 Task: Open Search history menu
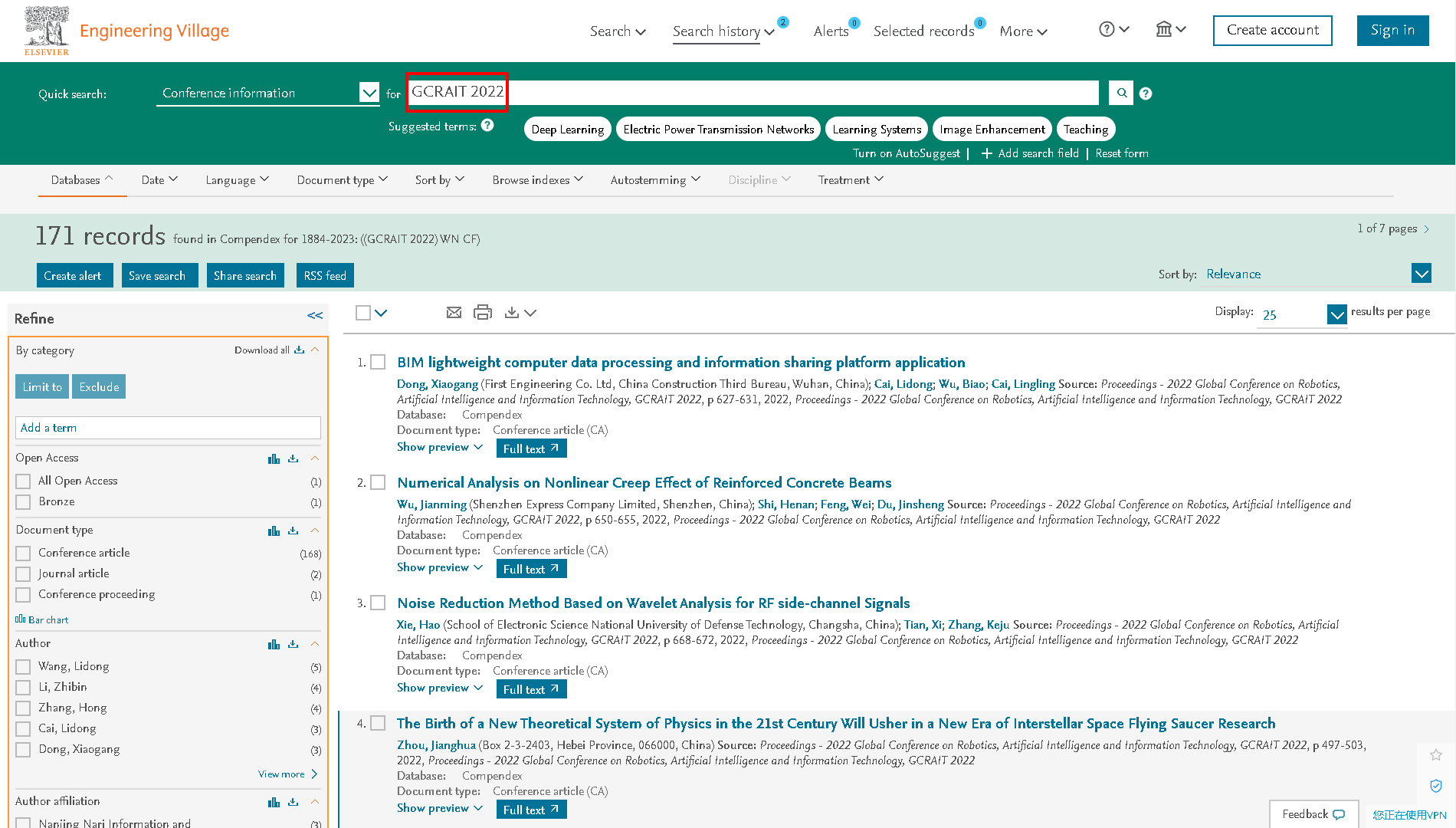723,31
